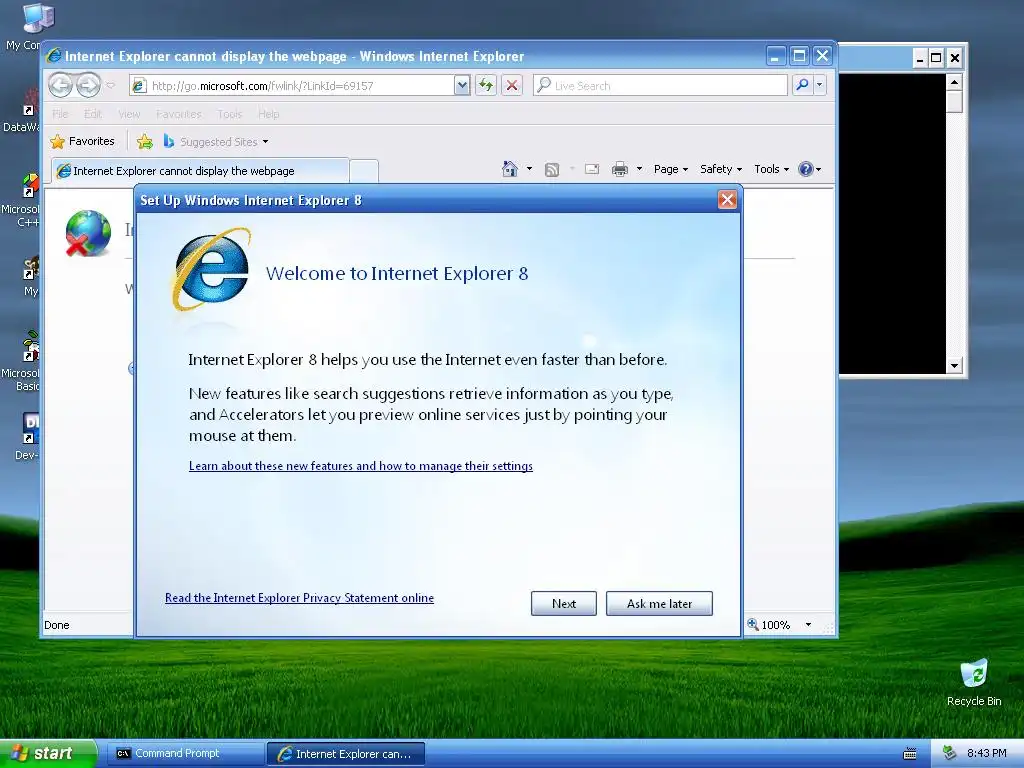
Task: Open the Edit menu
Action: click(x=93, y=114)
